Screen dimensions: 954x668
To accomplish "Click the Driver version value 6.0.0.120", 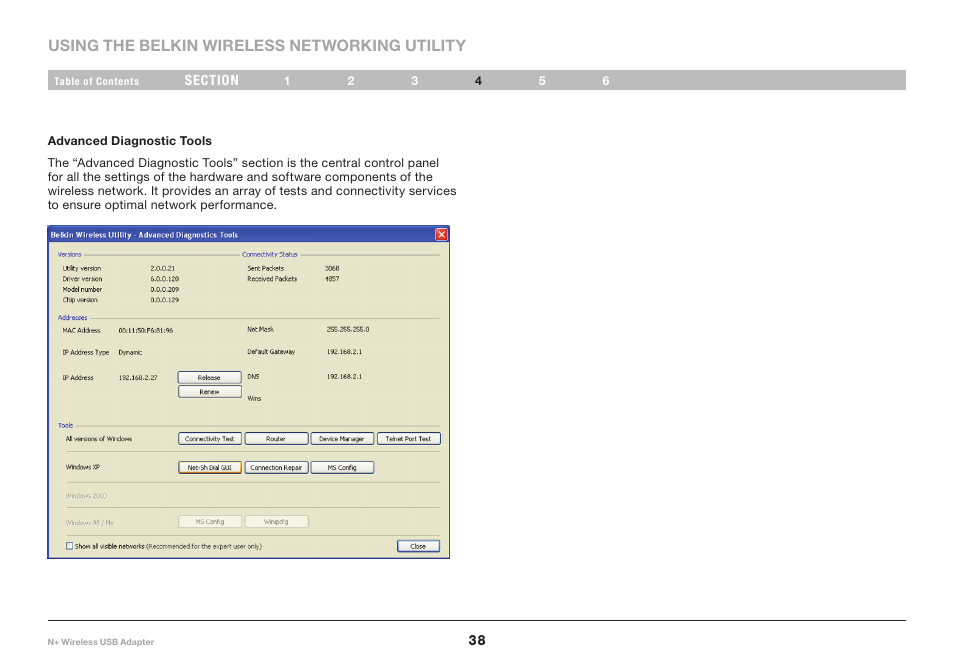I will pos(164,279).
